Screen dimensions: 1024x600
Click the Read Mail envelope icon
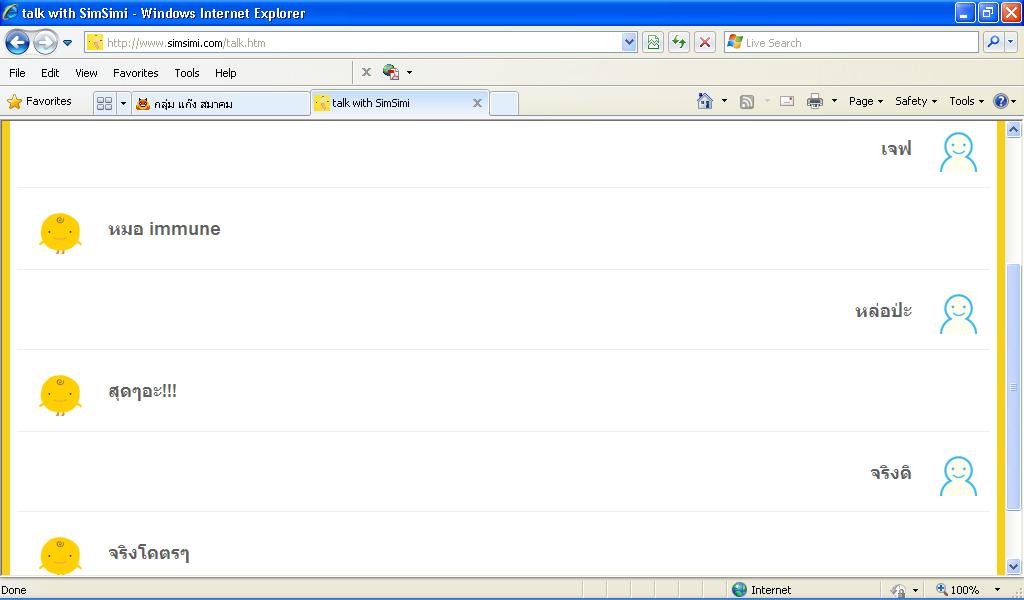pos(787,101)
